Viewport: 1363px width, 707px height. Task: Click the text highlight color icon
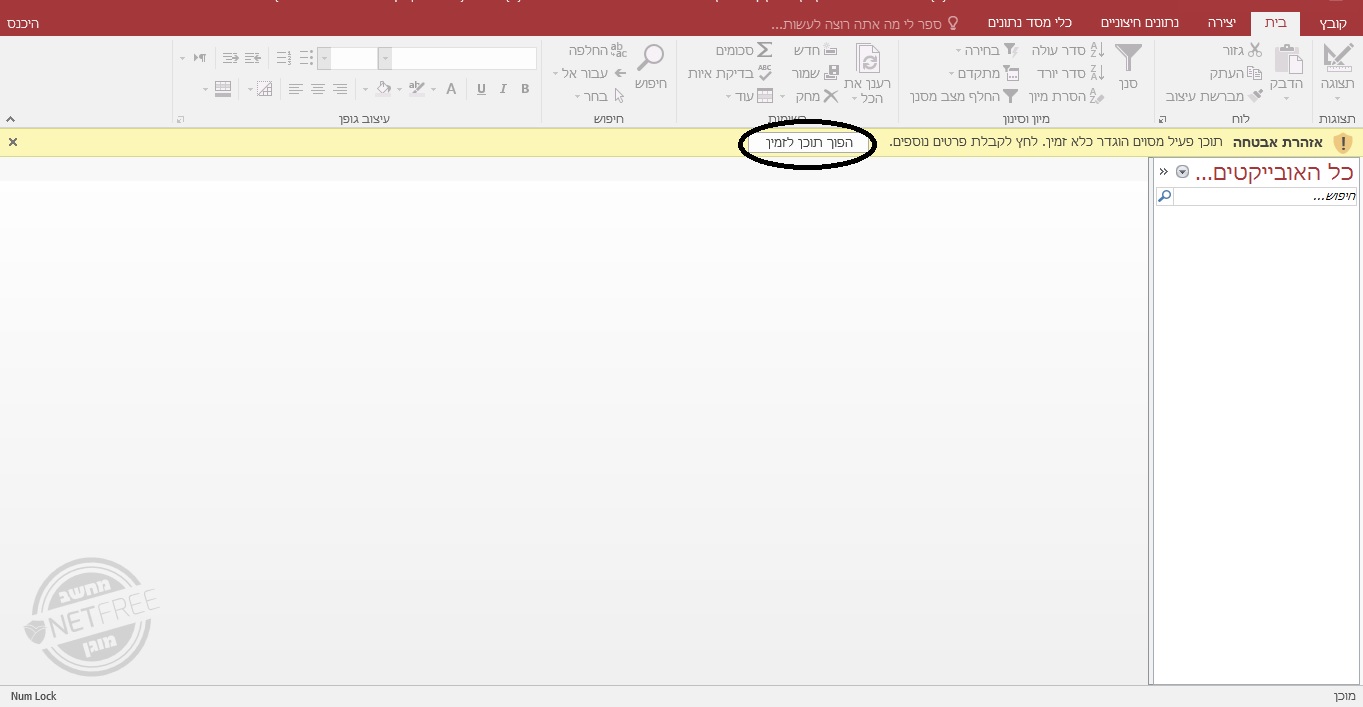(x=417, y=89)
